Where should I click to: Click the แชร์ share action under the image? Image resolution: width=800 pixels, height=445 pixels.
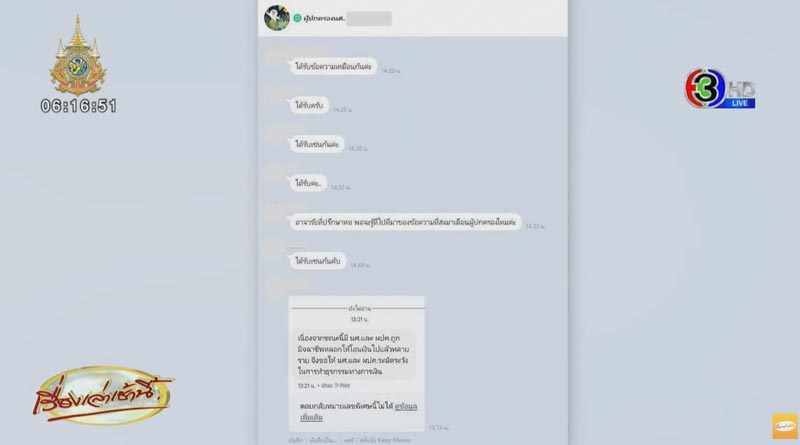point(349,440)
